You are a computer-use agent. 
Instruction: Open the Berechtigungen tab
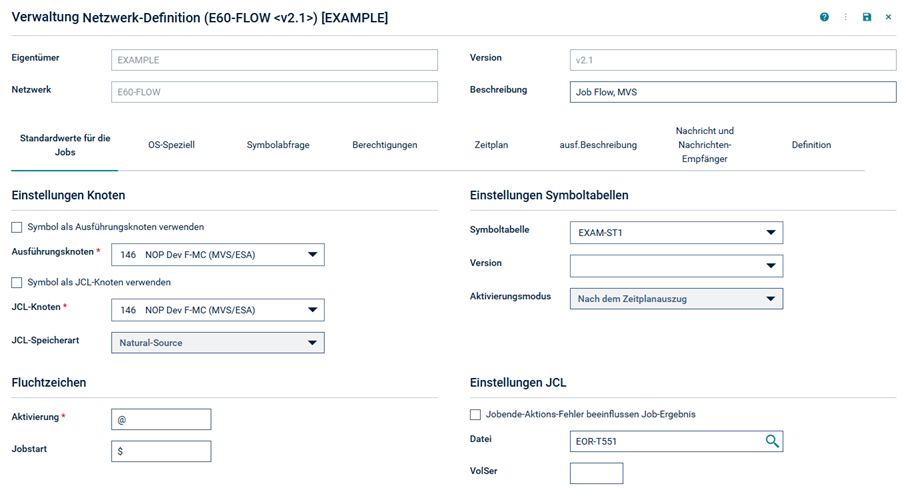pos(385,145)
